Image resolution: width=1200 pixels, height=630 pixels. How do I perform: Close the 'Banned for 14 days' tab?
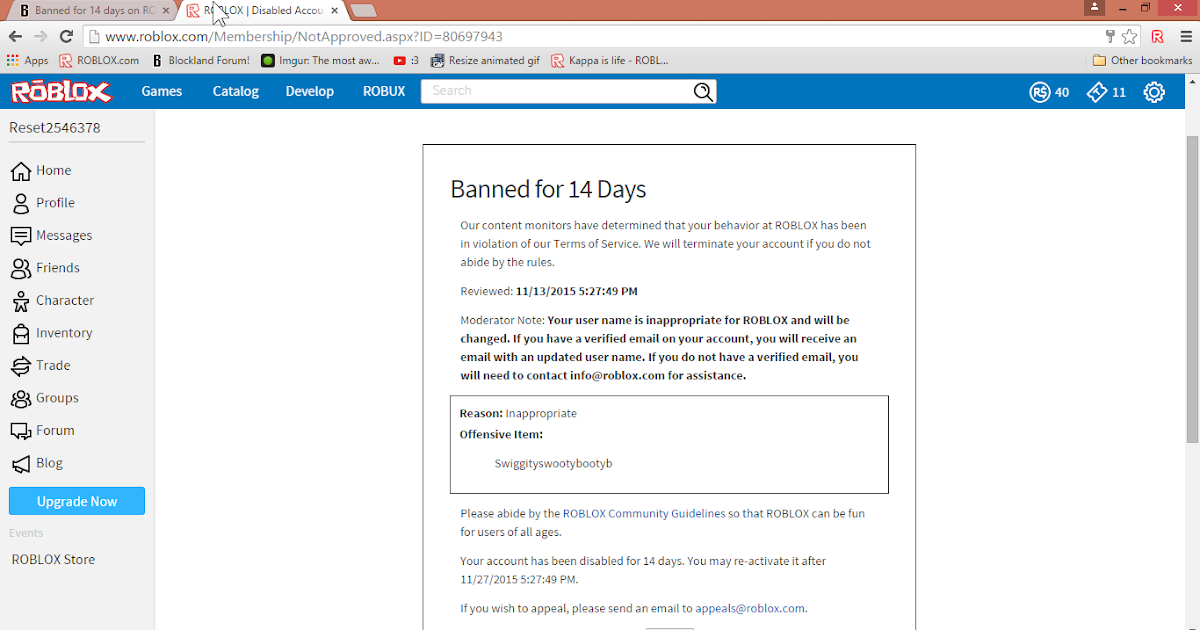(166, 11)
